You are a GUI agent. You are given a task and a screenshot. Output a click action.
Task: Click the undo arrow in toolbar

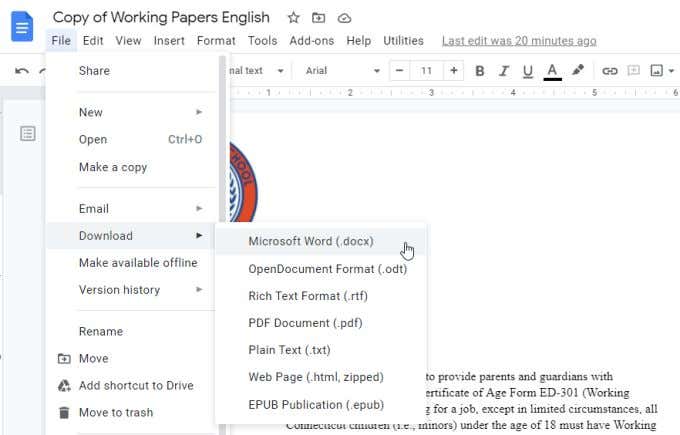coord(22,71)
